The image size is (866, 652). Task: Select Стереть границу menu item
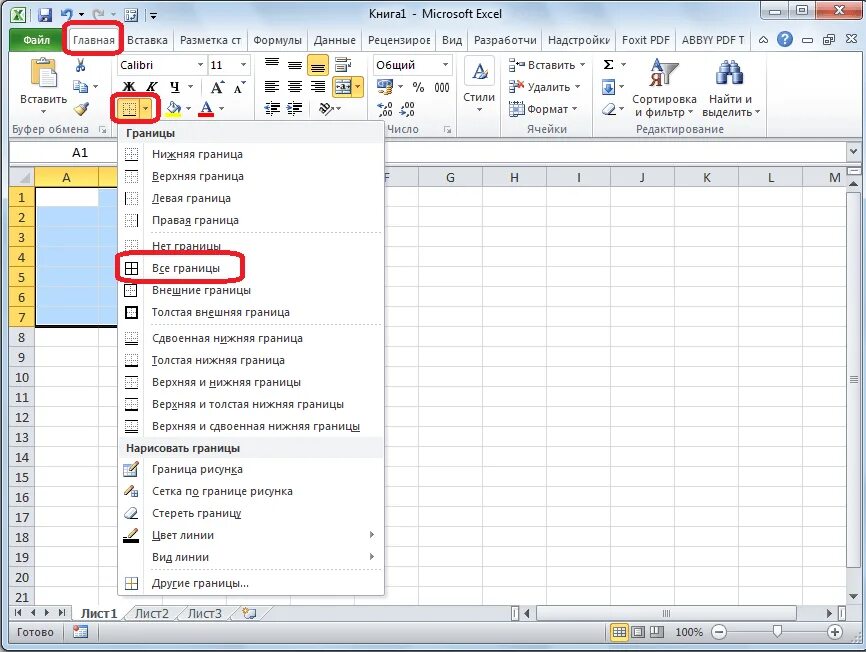(251, 513)
